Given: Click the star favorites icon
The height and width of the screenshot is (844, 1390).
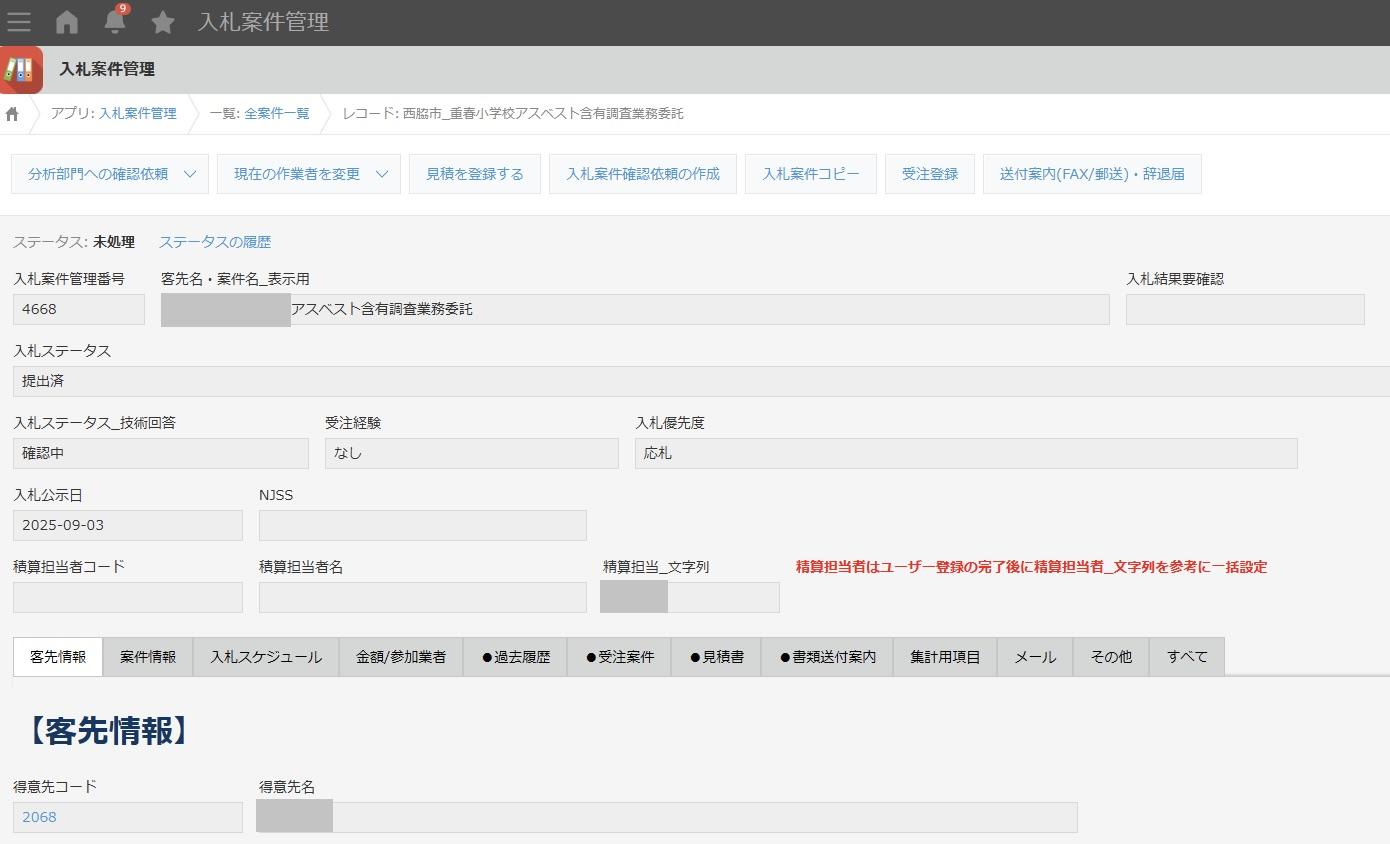Looking at the screenshot, I should (163, 22).
